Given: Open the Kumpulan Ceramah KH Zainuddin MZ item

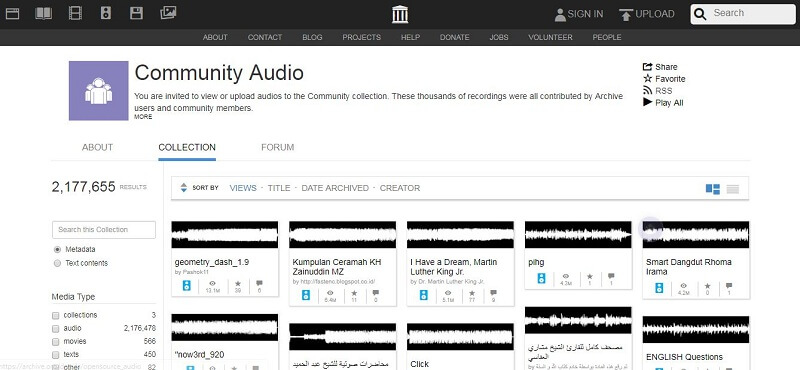Looking at the screenshot, I should point(337,267).
